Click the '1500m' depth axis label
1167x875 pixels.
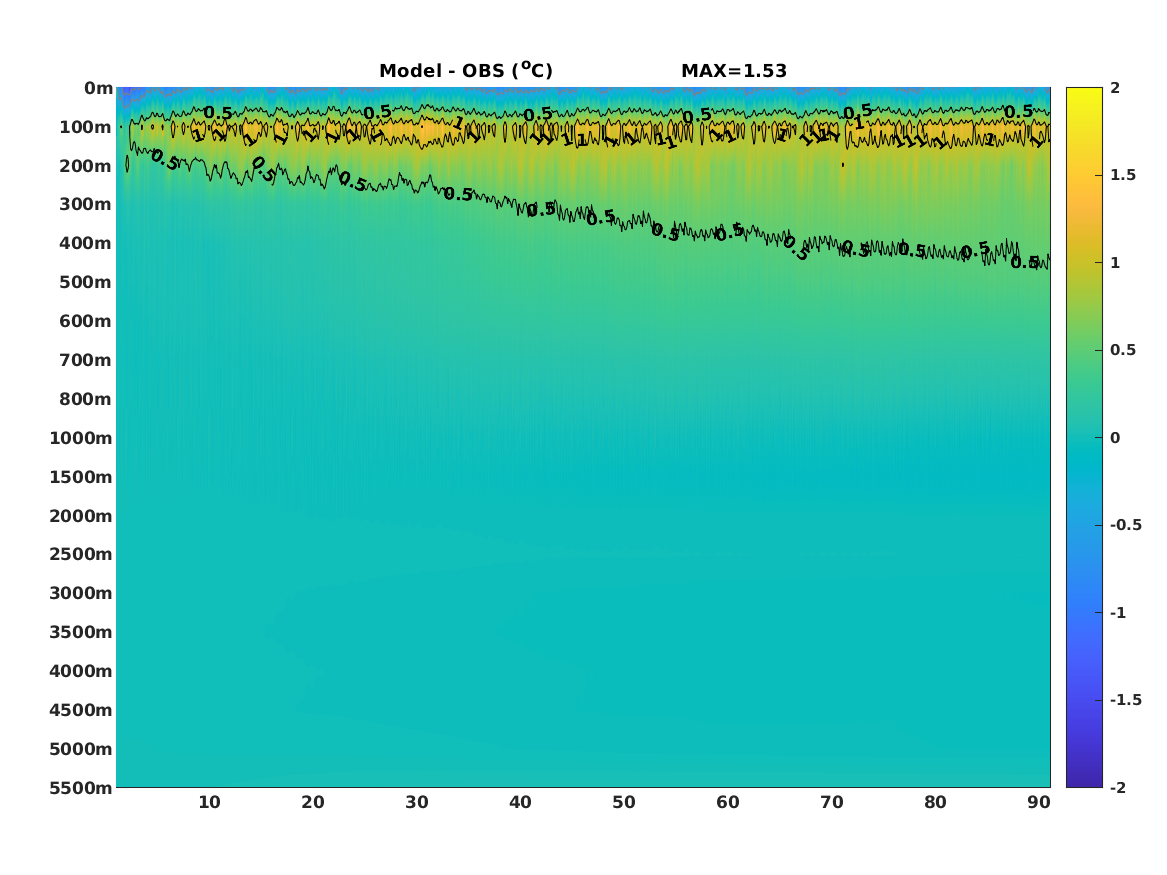tap(81, 477)
